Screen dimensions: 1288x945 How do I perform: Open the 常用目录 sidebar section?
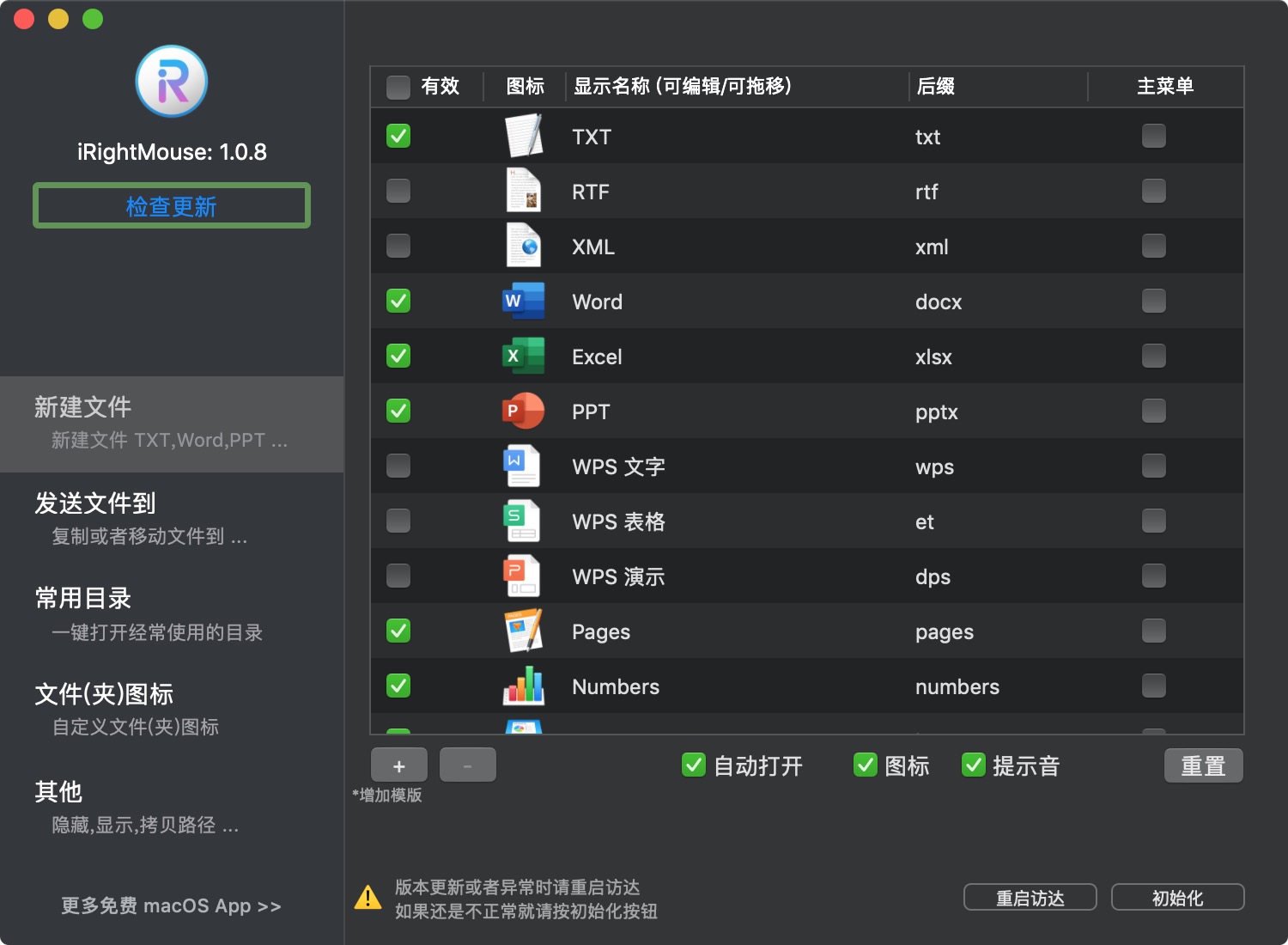[x=172, y=615]
